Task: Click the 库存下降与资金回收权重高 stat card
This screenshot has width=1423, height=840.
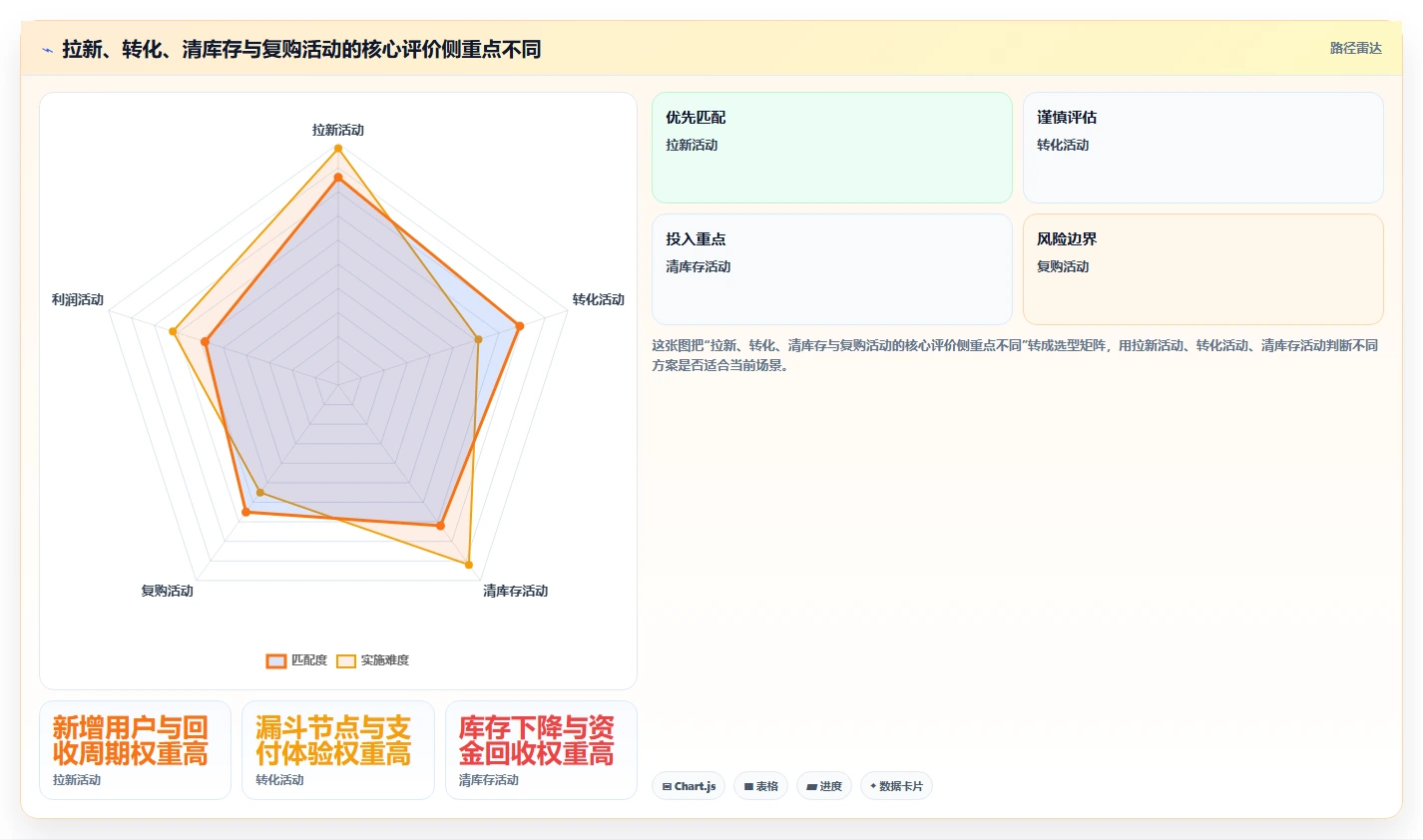Action: point(541,750)
